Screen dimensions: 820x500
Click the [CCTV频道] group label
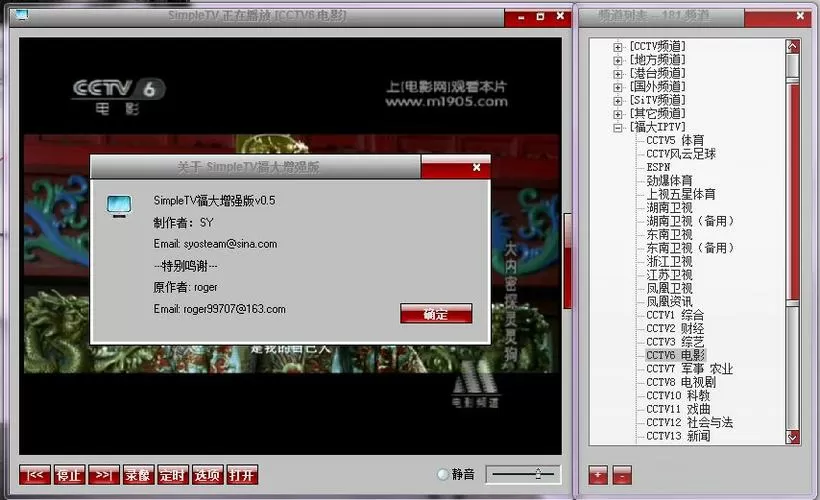pos(657,47)
